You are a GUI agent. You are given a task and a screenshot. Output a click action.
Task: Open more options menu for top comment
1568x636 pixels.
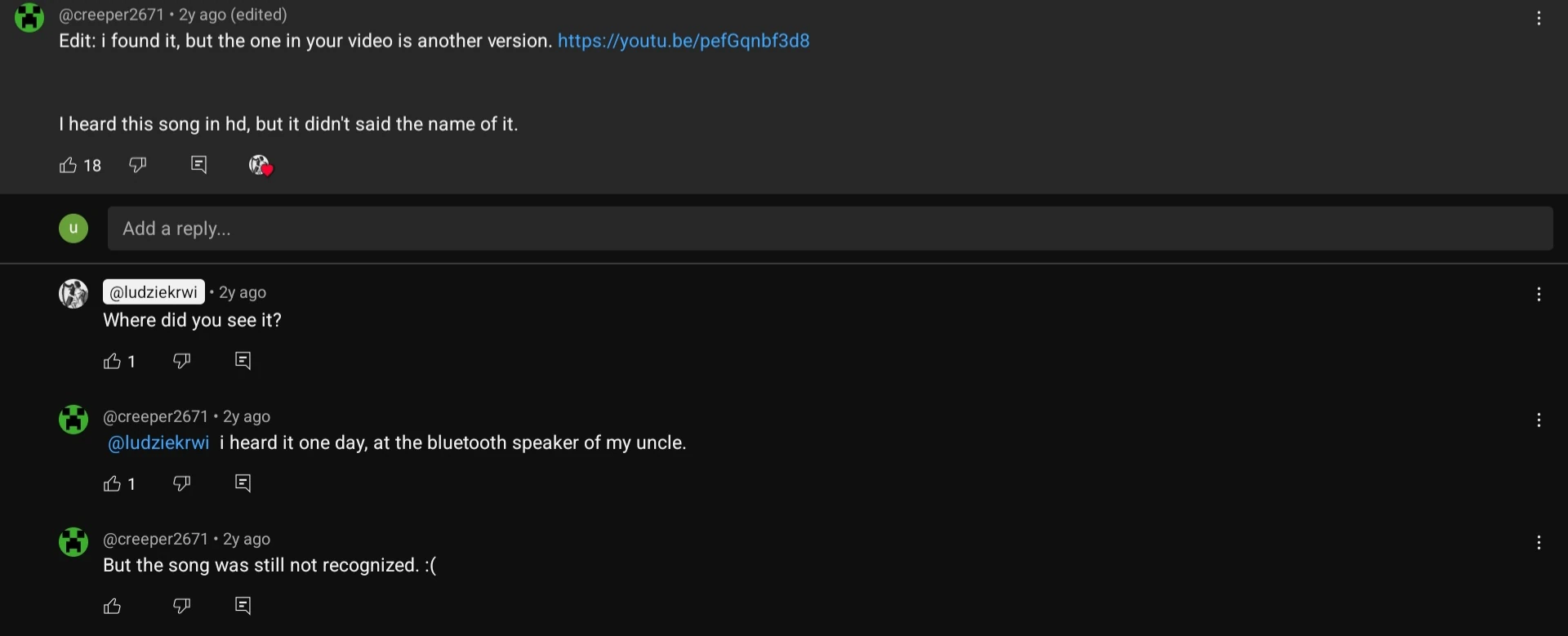coord(1539,19)
